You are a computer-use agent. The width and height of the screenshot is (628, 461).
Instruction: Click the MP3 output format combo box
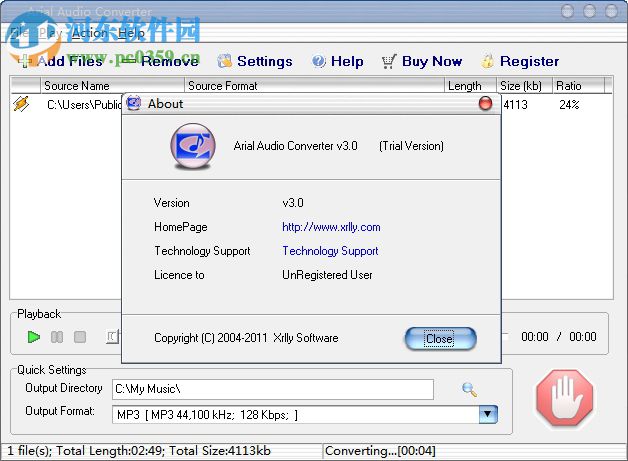point(304,415)
